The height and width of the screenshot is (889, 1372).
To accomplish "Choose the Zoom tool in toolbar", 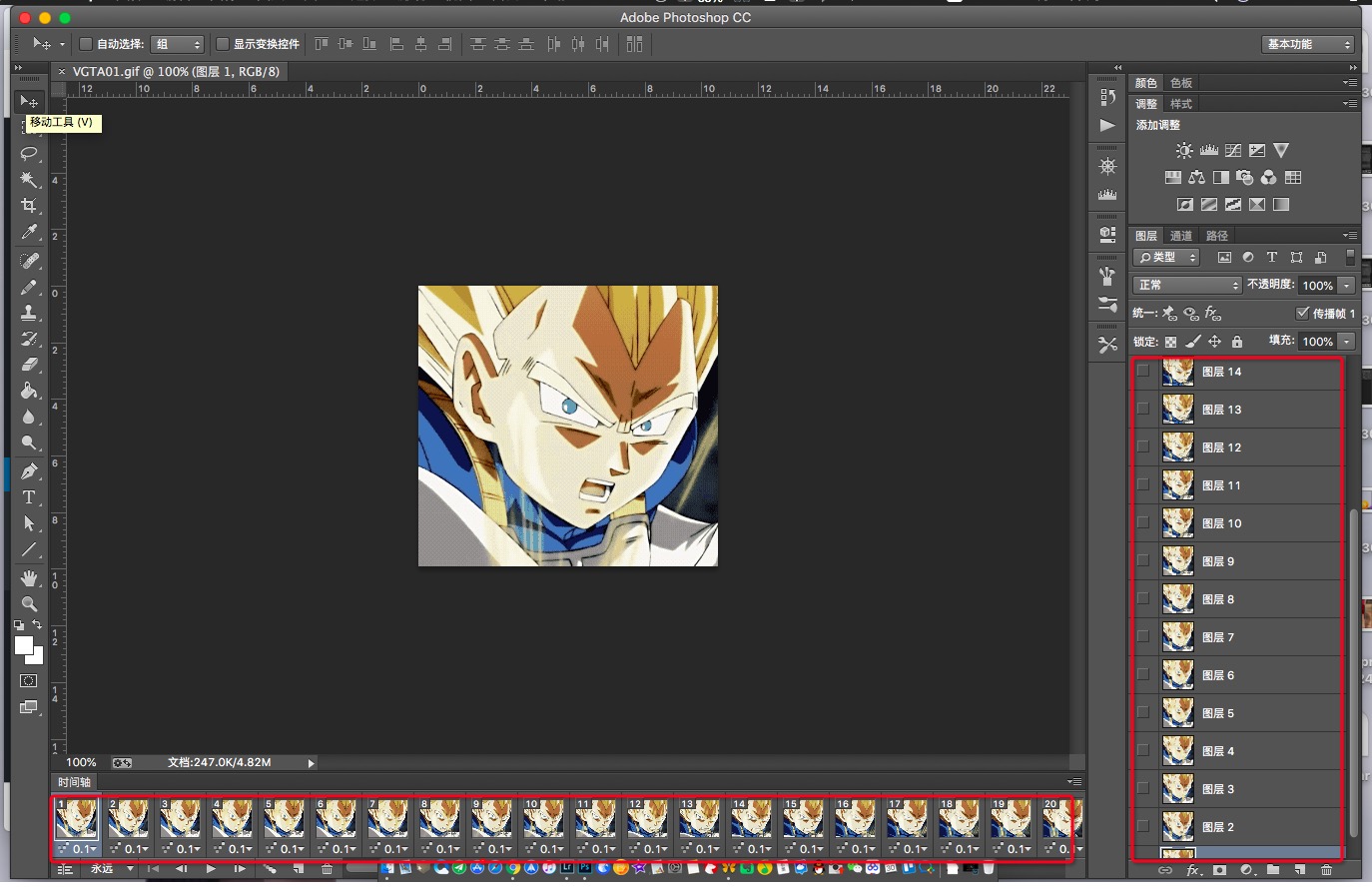I will click(x=29, y=604).
